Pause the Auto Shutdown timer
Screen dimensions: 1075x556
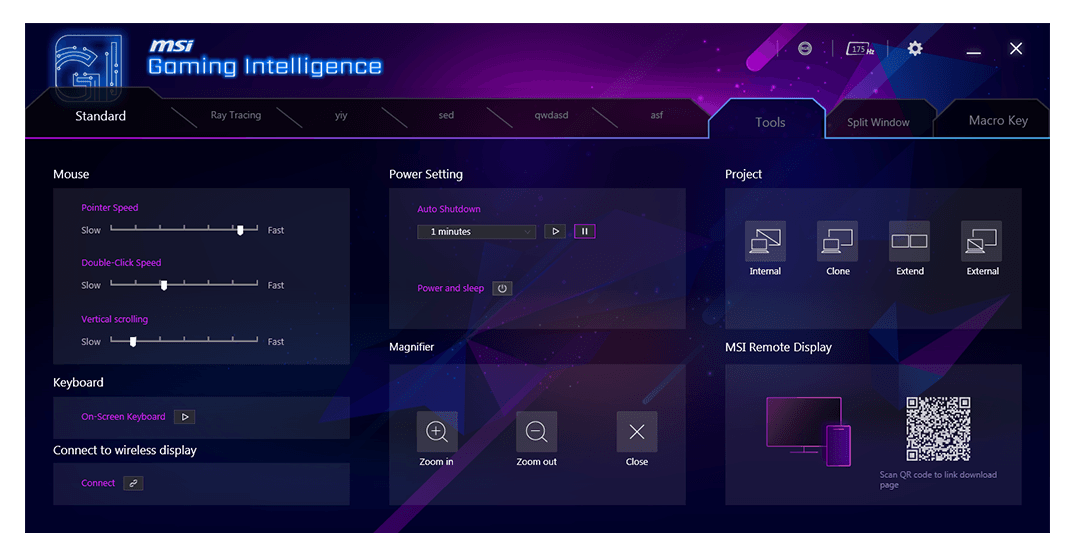click(x=585, y=231)
